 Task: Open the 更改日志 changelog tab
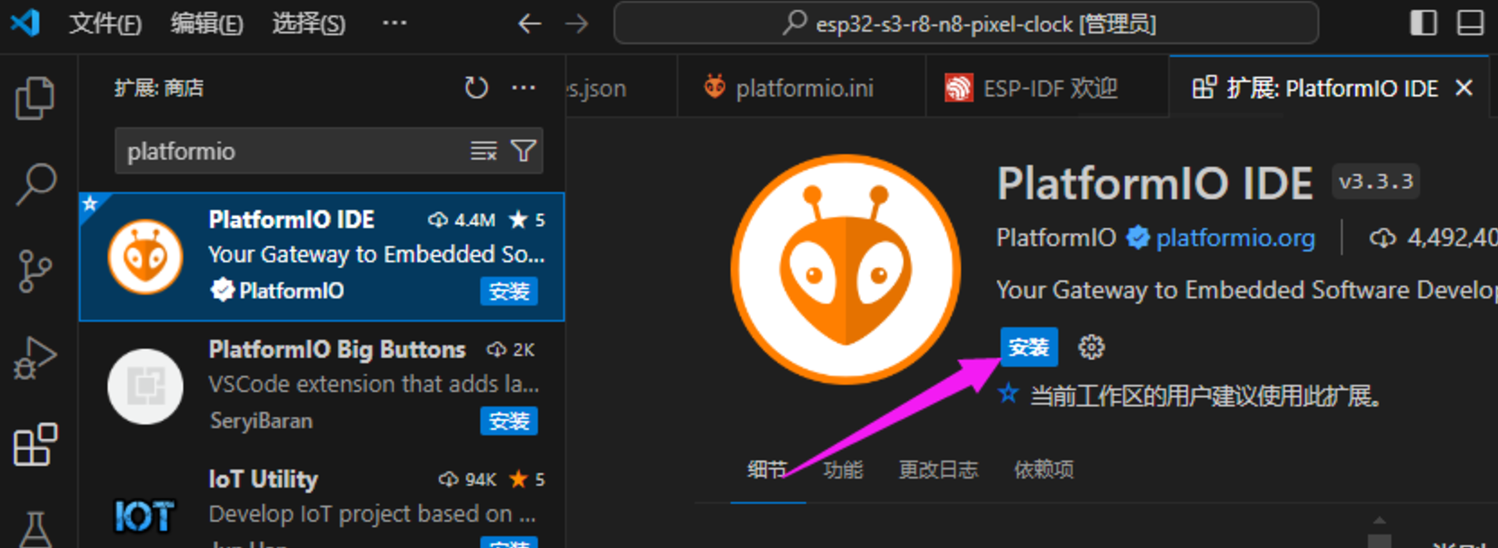[938, 469]
